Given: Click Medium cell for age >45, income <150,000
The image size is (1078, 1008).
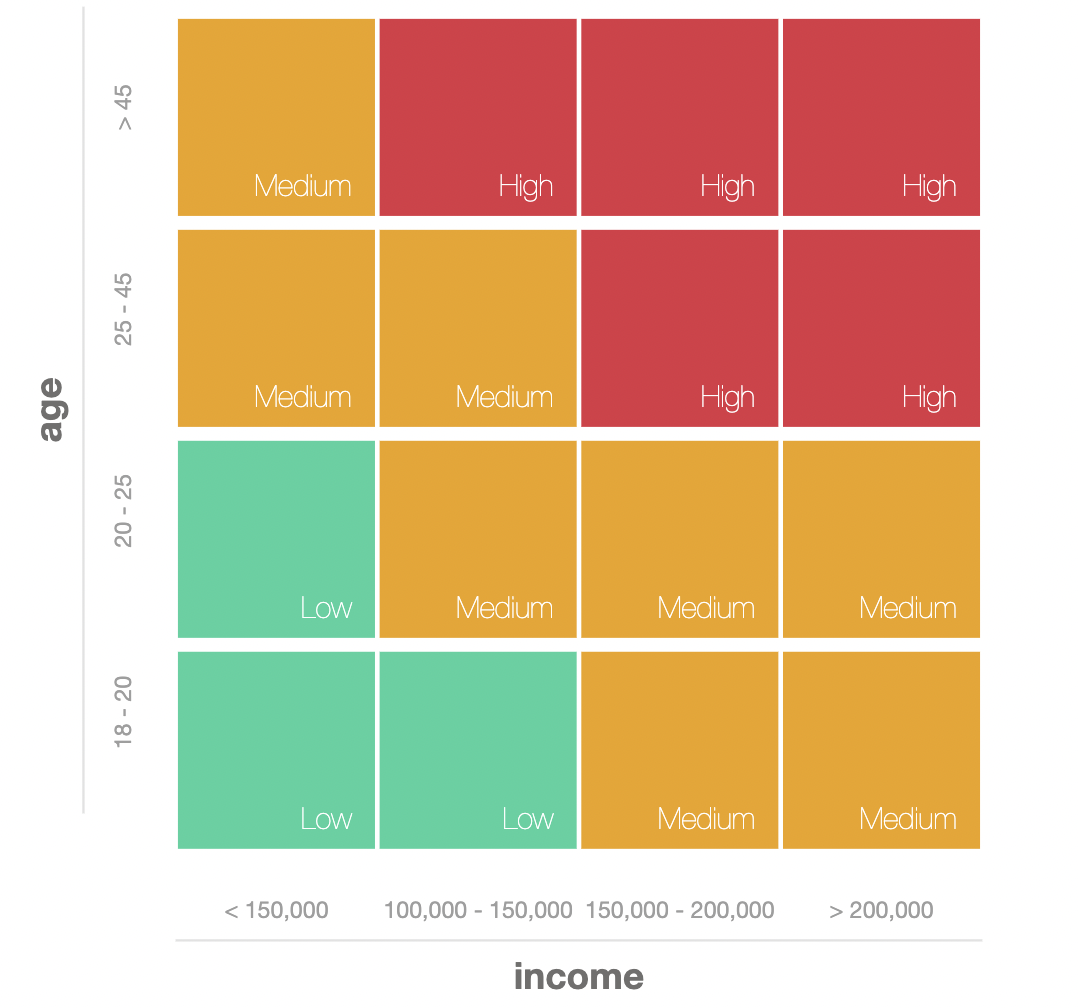Looking at the screenshot, I should point(276,117).
